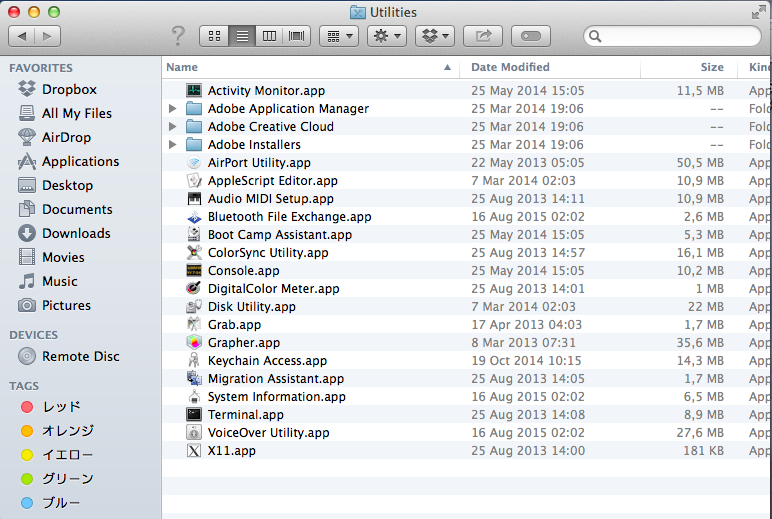772x519 pixels.
Task: Select the Keychain Access.app icon
Action: click(x=194, y=361)
